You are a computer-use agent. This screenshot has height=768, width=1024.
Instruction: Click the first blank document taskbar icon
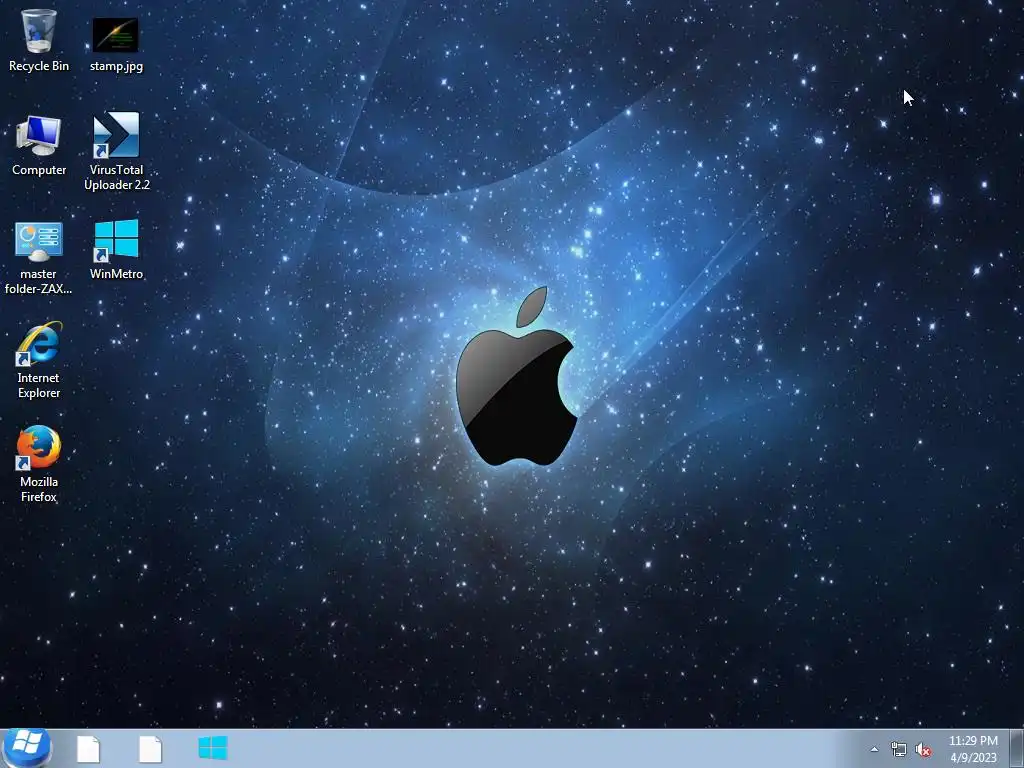(88, 749)
